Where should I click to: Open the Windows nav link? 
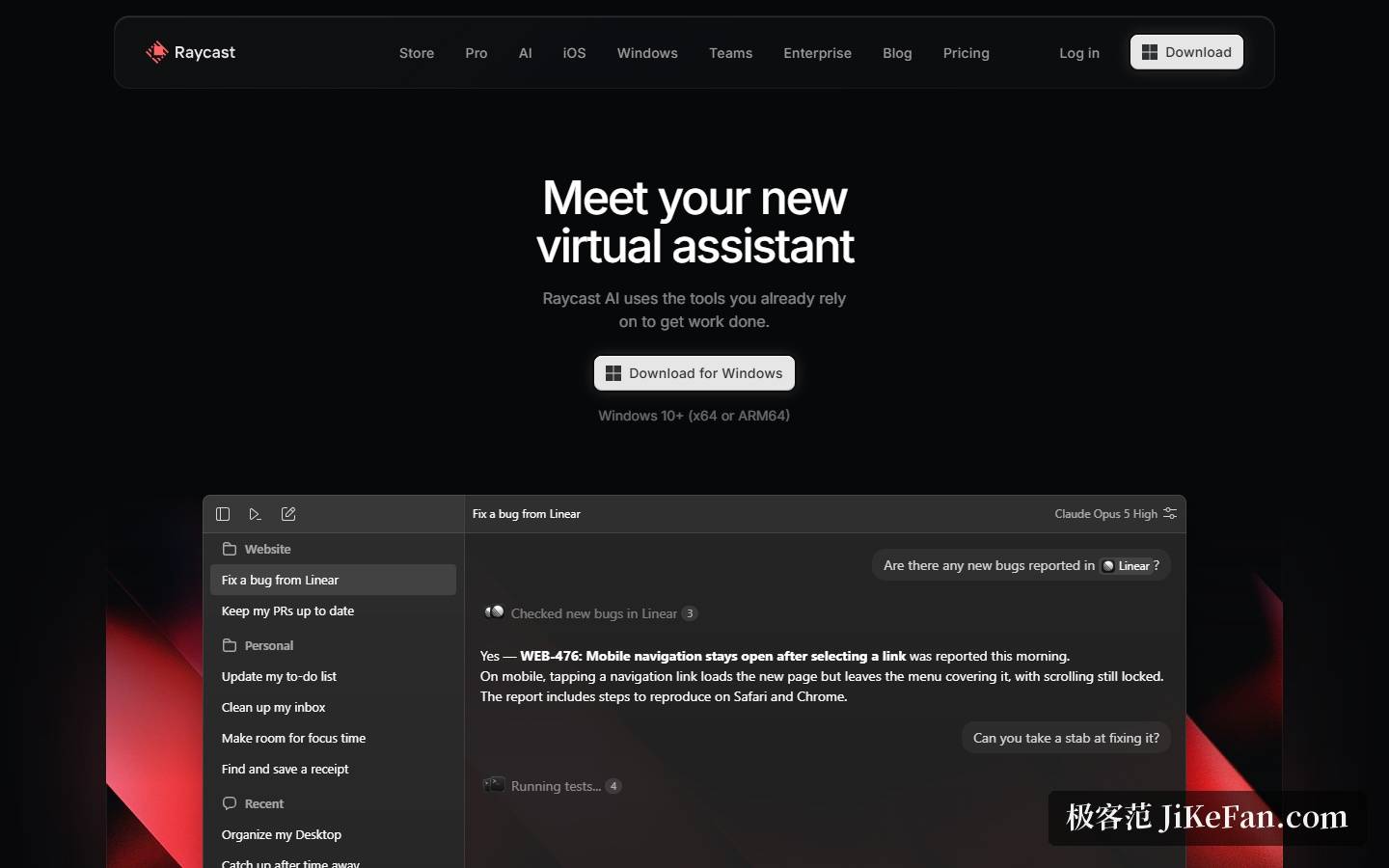(x=647, y=53)
